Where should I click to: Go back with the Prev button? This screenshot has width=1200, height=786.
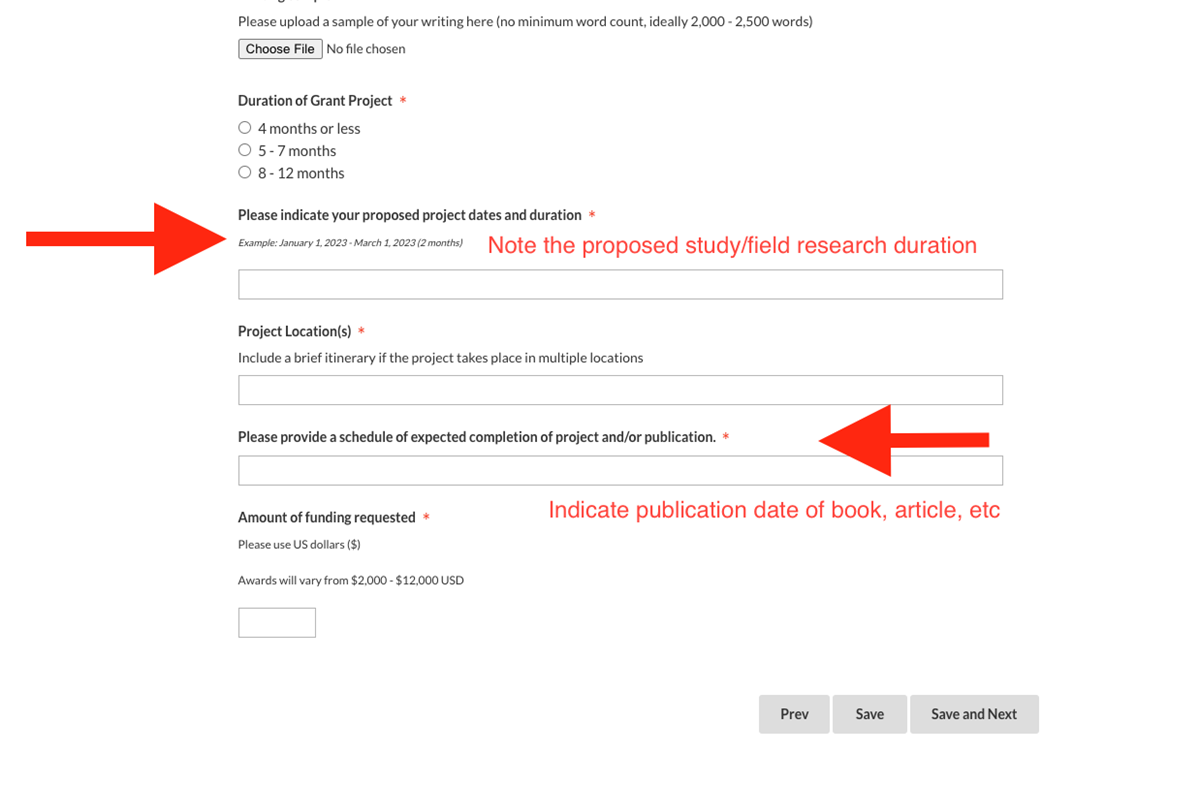(794, 714)
